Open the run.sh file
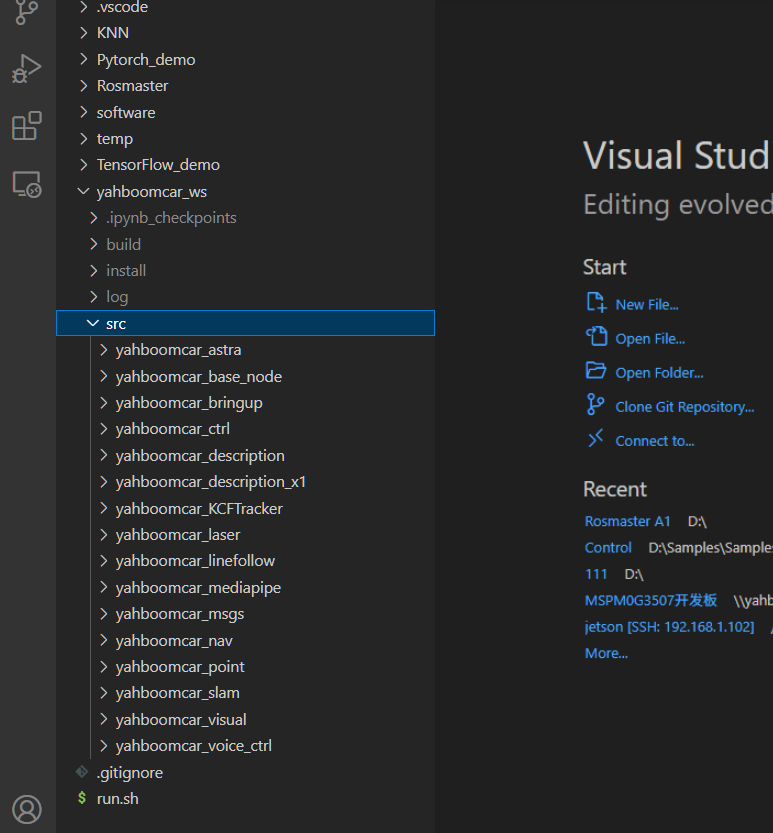 [117, 798]
